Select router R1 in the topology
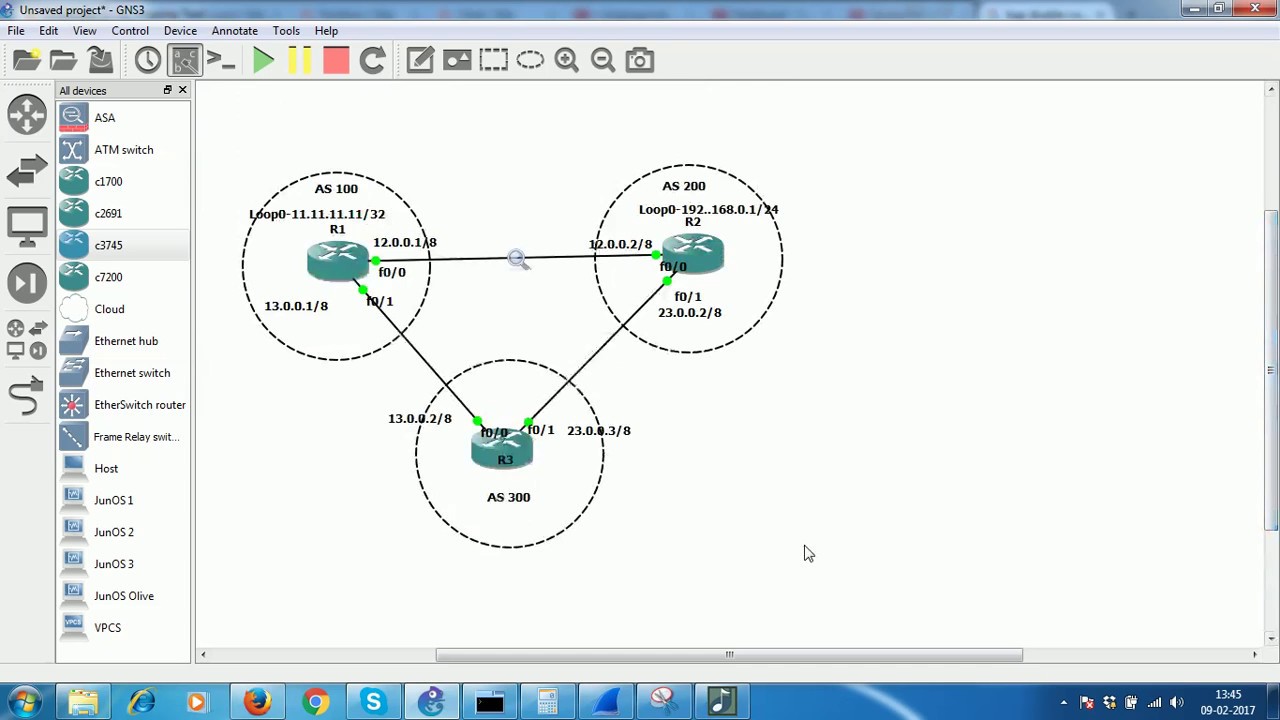Image resolution: width=1280 pixels, height=720 pixels. tap(338, 262)
